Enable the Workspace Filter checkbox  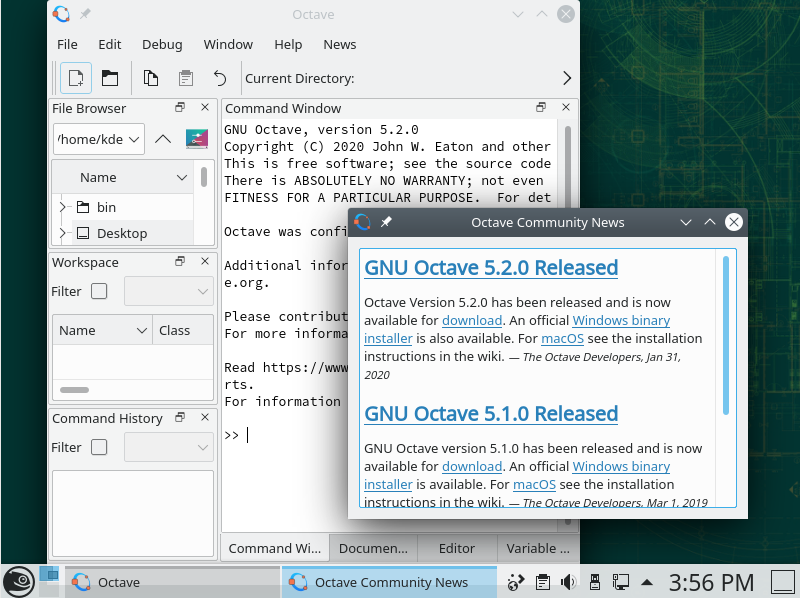point(99,292)
